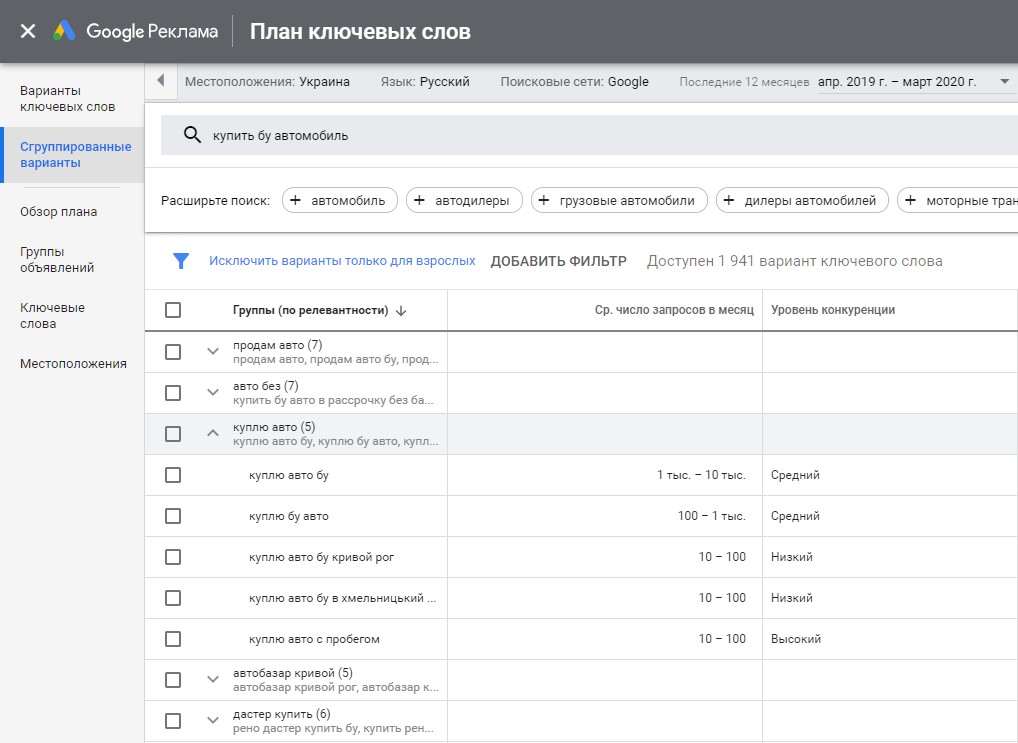Click the 'ДОБАВИТЬ ФИЛЬТР' button
Viewport: 1018px width, 743px height.
pos(558,261)
